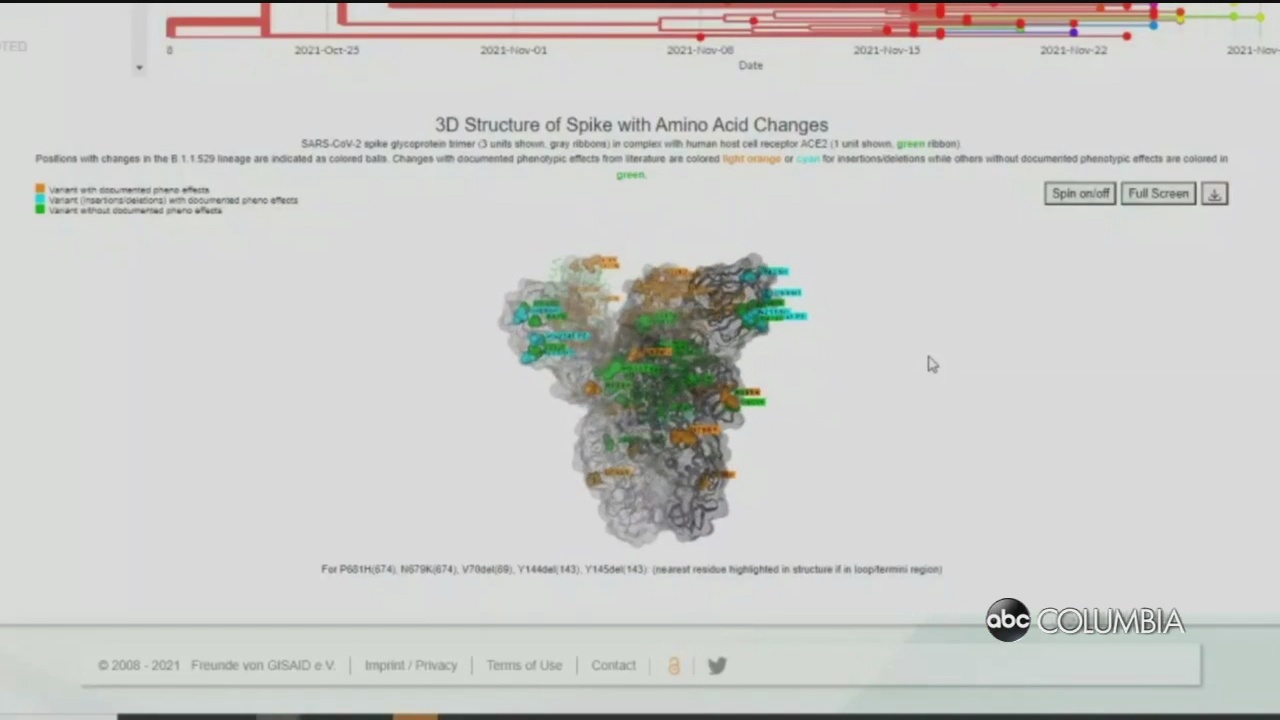Click the 2021-Nov-22 date axis label

point(1073,50)
